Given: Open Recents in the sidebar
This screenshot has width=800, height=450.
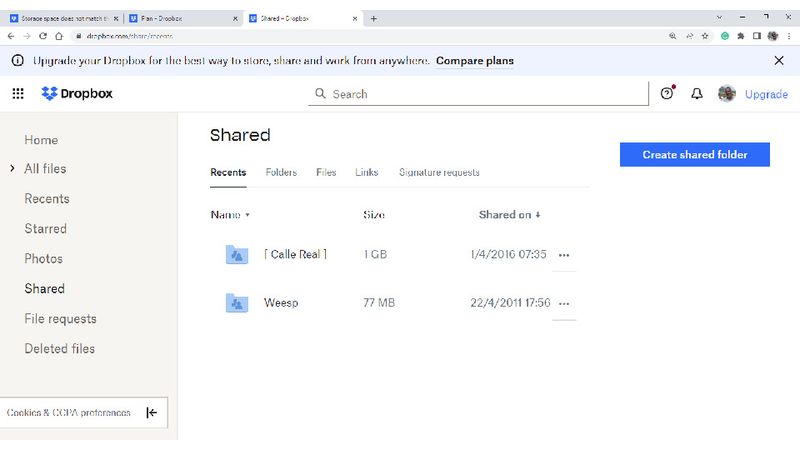Looking at the screenshot, I should 47,198.
